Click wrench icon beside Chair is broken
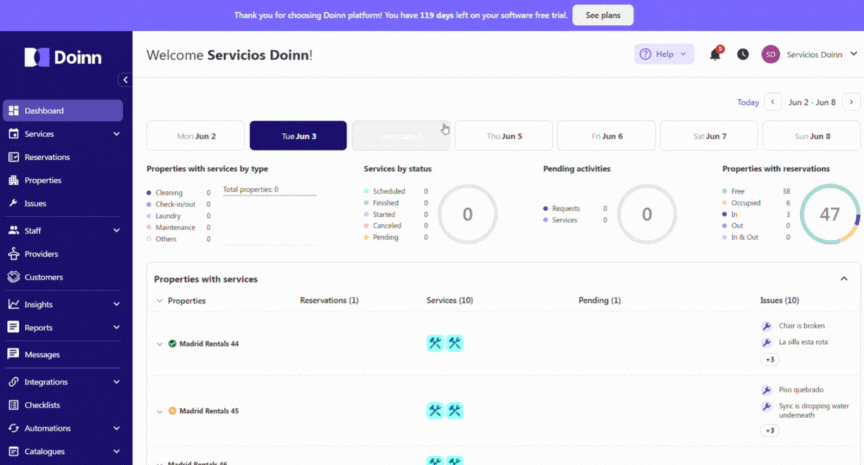The image size is (864, 465). coord(766,326)
